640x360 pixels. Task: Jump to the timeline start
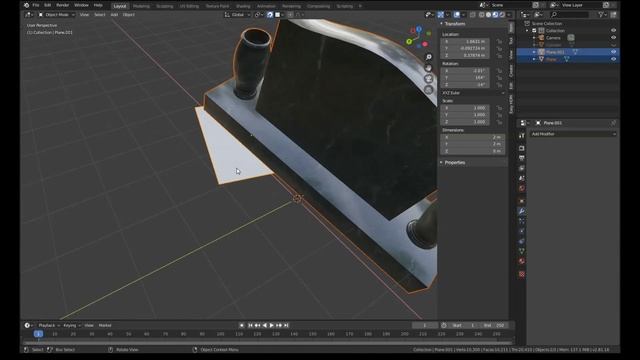pos(250,325)
